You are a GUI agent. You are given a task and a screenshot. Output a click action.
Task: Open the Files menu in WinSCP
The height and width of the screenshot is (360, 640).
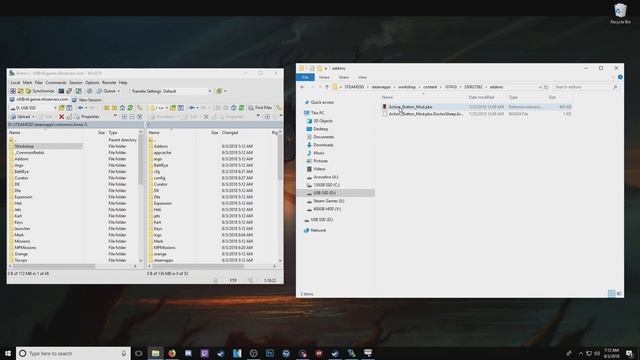click(x=39, y=82)
